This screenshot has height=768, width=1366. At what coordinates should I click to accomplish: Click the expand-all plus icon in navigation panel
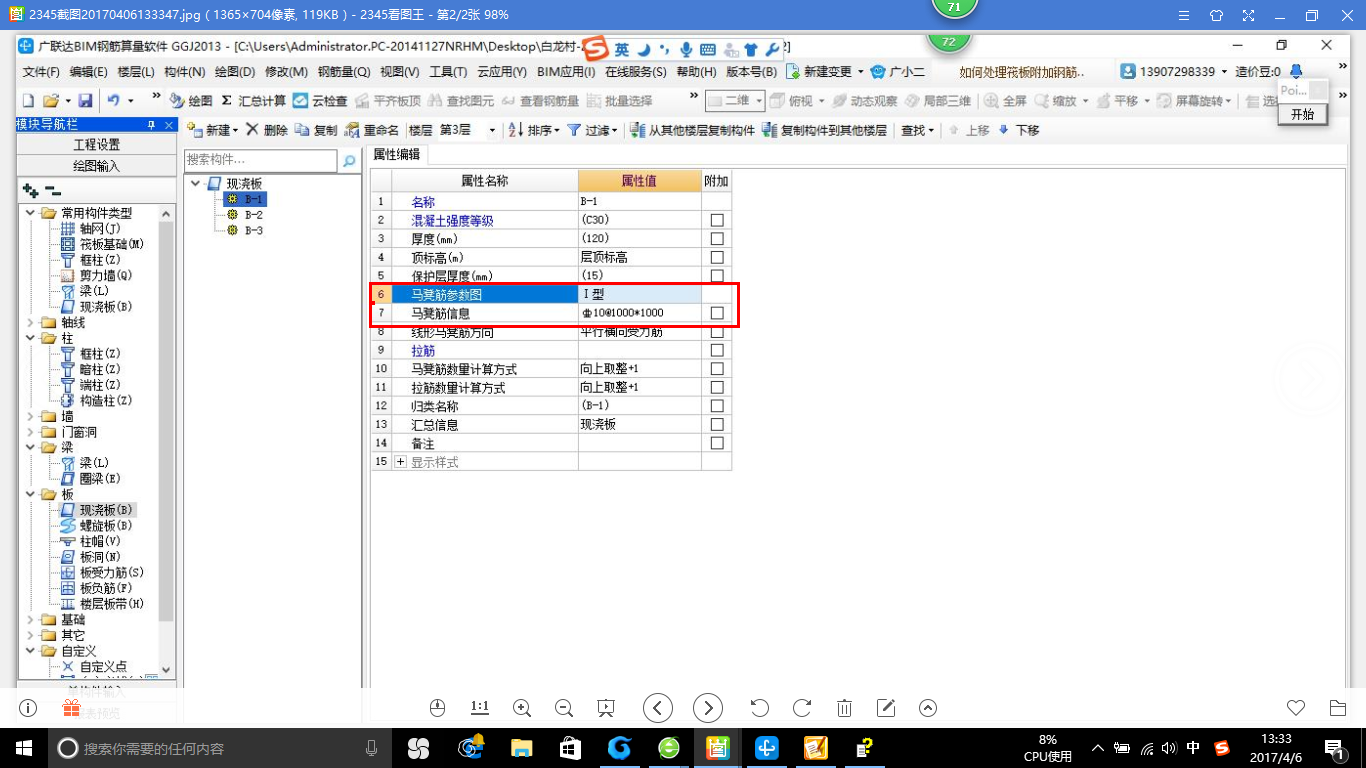tap(30, 191)
